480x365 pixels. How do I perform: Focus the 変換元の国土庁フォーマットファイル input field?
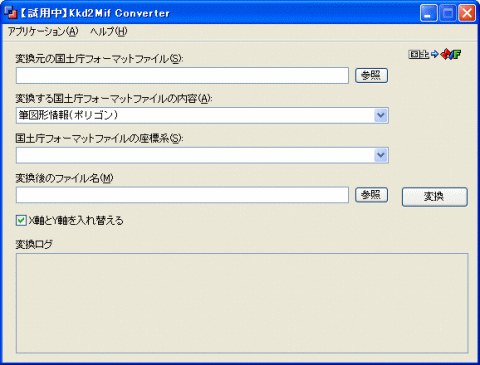point(182,75)
